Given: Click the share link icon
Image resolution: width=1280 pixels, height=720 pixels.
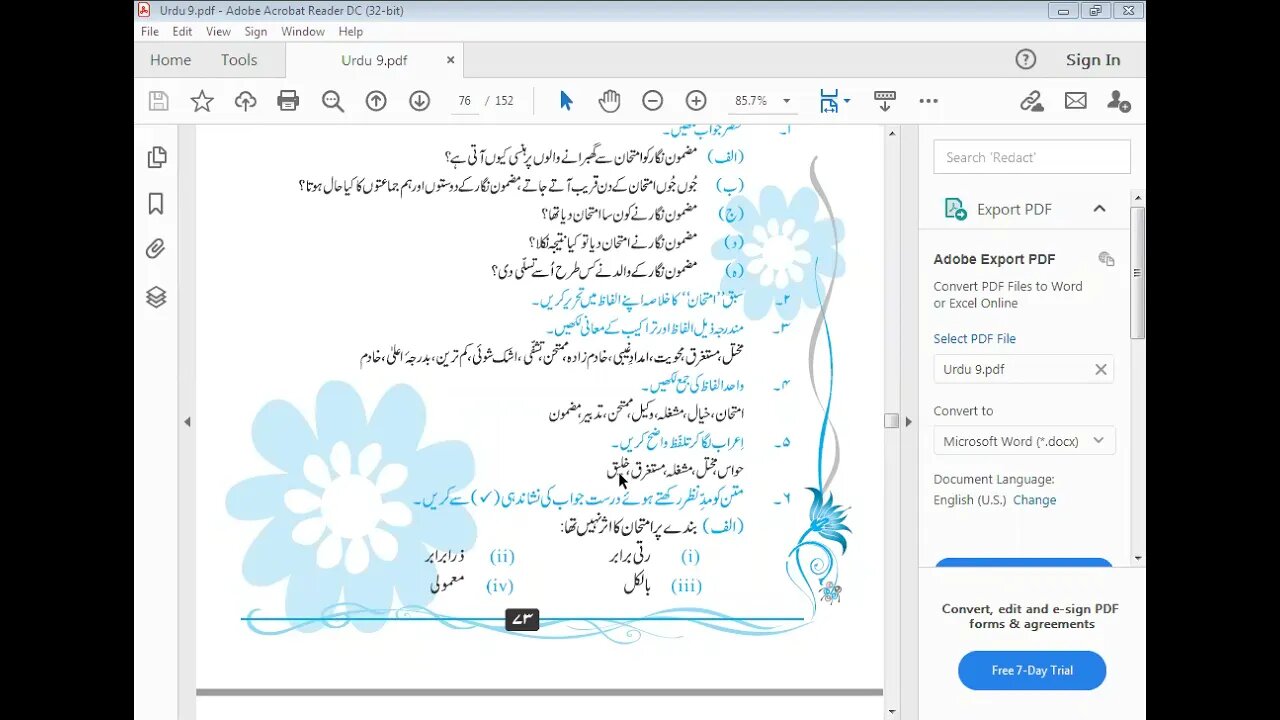Looking at the screenshot, I should 1032,101.
